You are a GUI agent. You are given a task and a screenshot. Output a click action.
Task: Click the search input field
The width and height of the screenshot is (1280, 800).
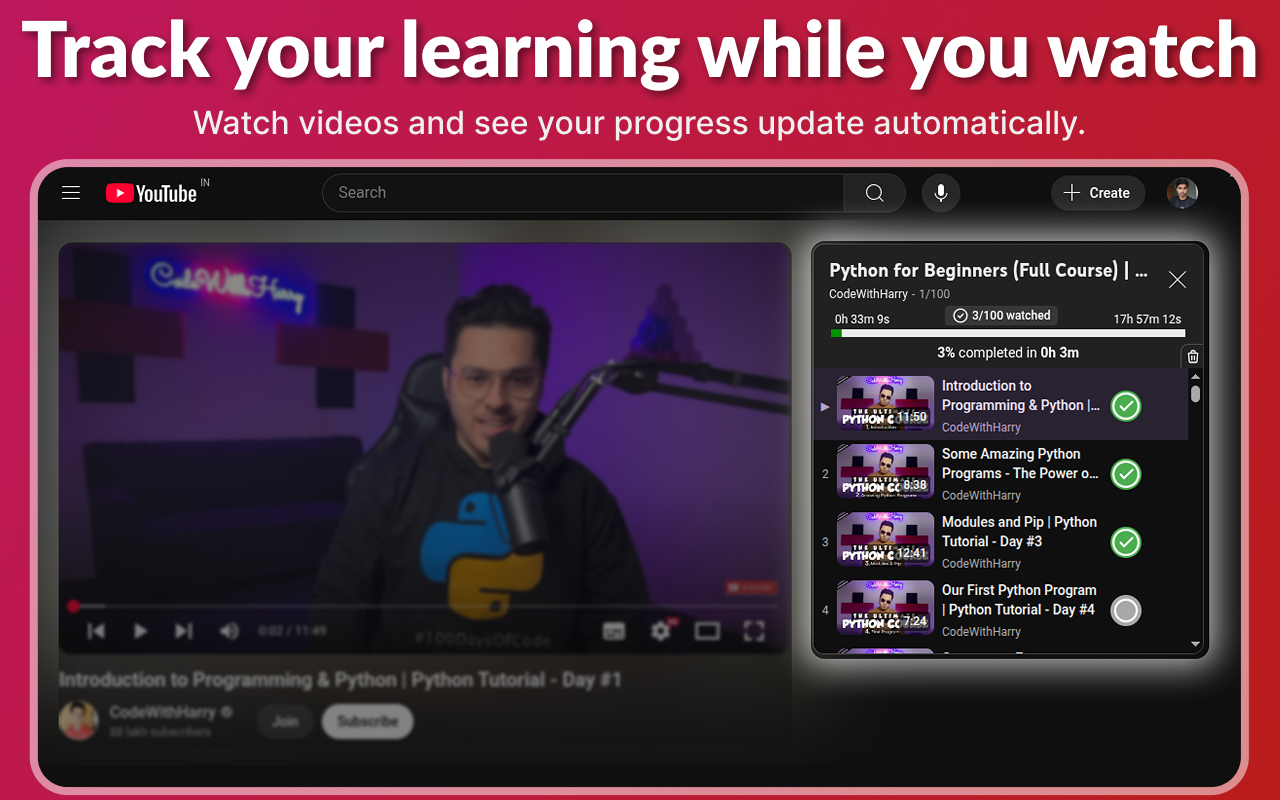click(580, 192)
